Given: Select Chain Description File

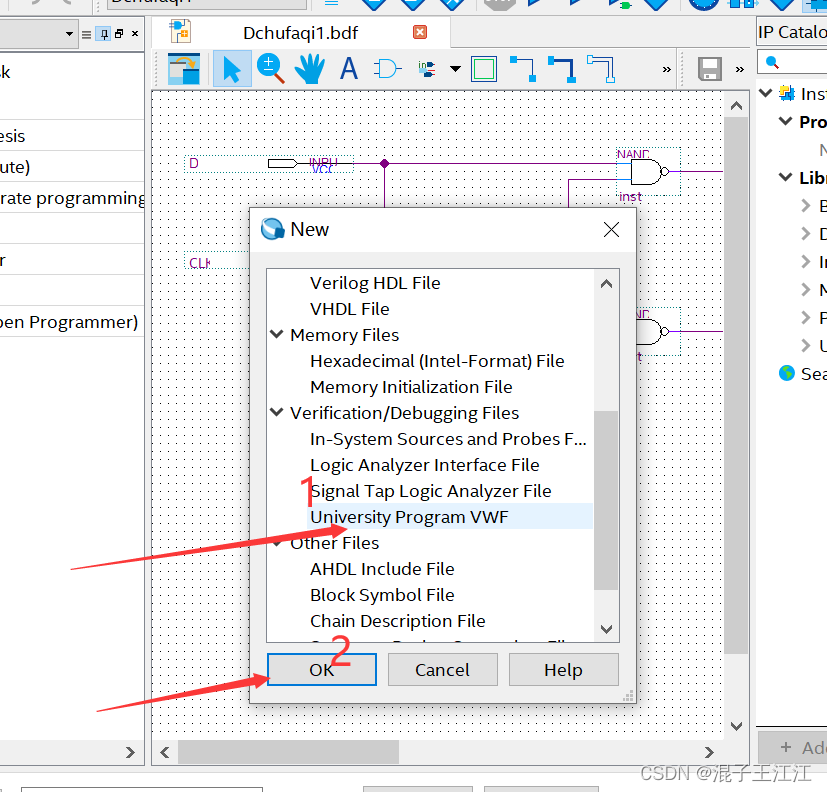Looking at the screenshot, I should [x=398, y=621].
